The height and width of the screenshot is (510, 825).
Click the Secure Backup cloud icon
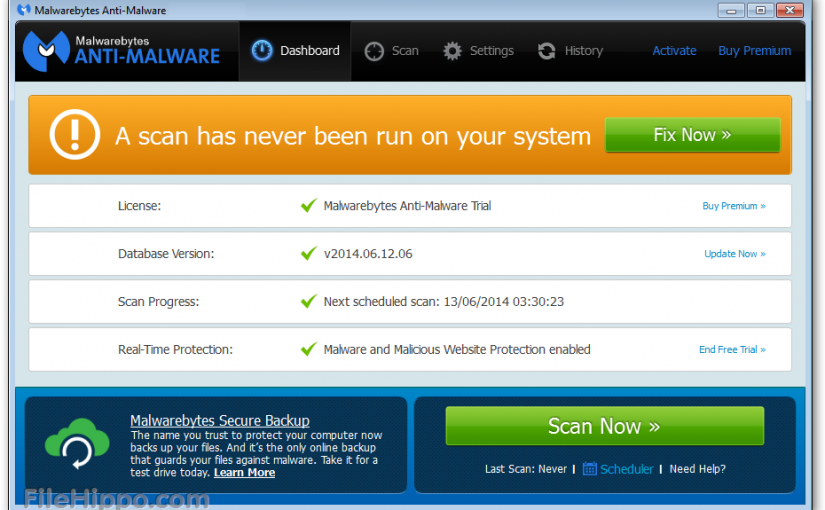[x=76, y=444]
